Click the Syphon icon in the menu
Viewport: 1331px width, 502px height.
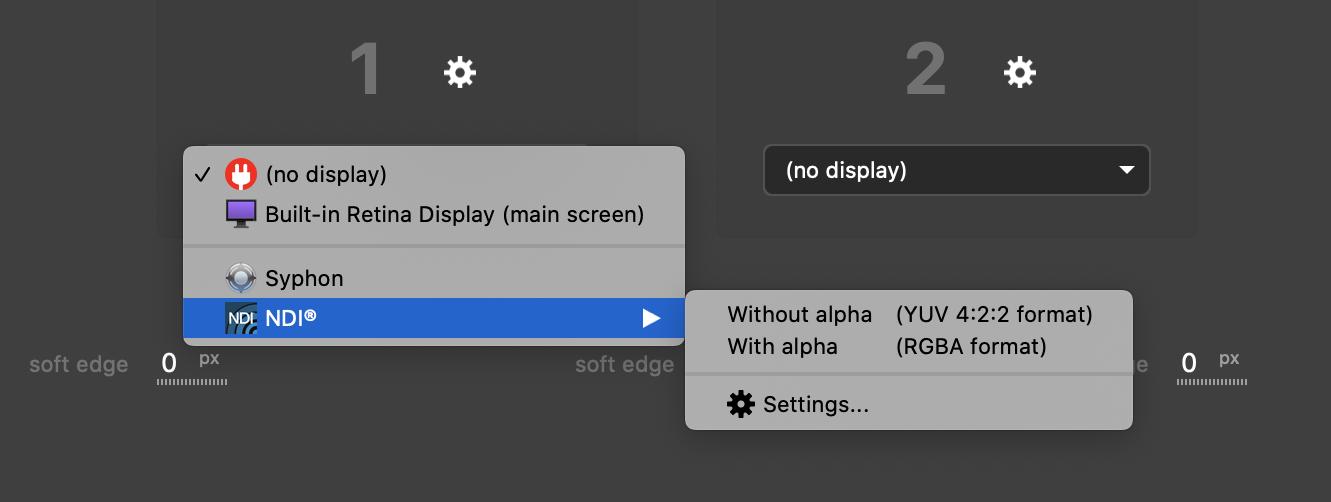241,278
